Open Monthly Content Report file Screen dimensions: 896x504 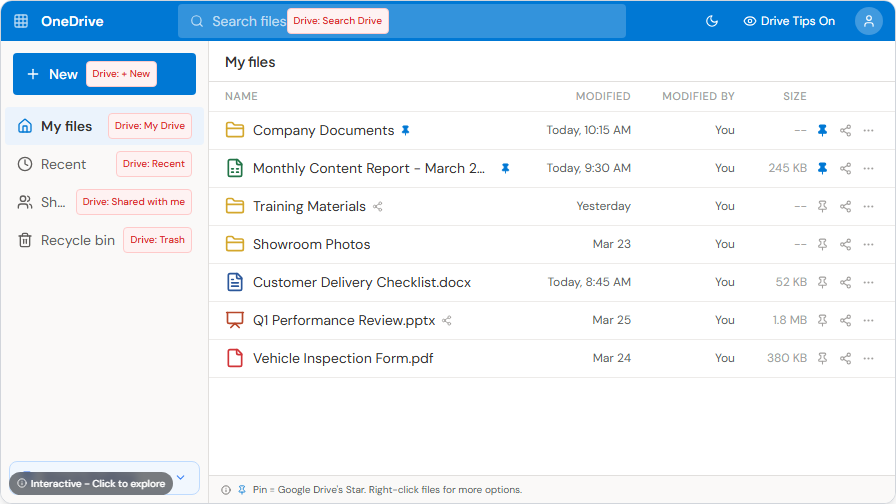[x=369, y=168]
